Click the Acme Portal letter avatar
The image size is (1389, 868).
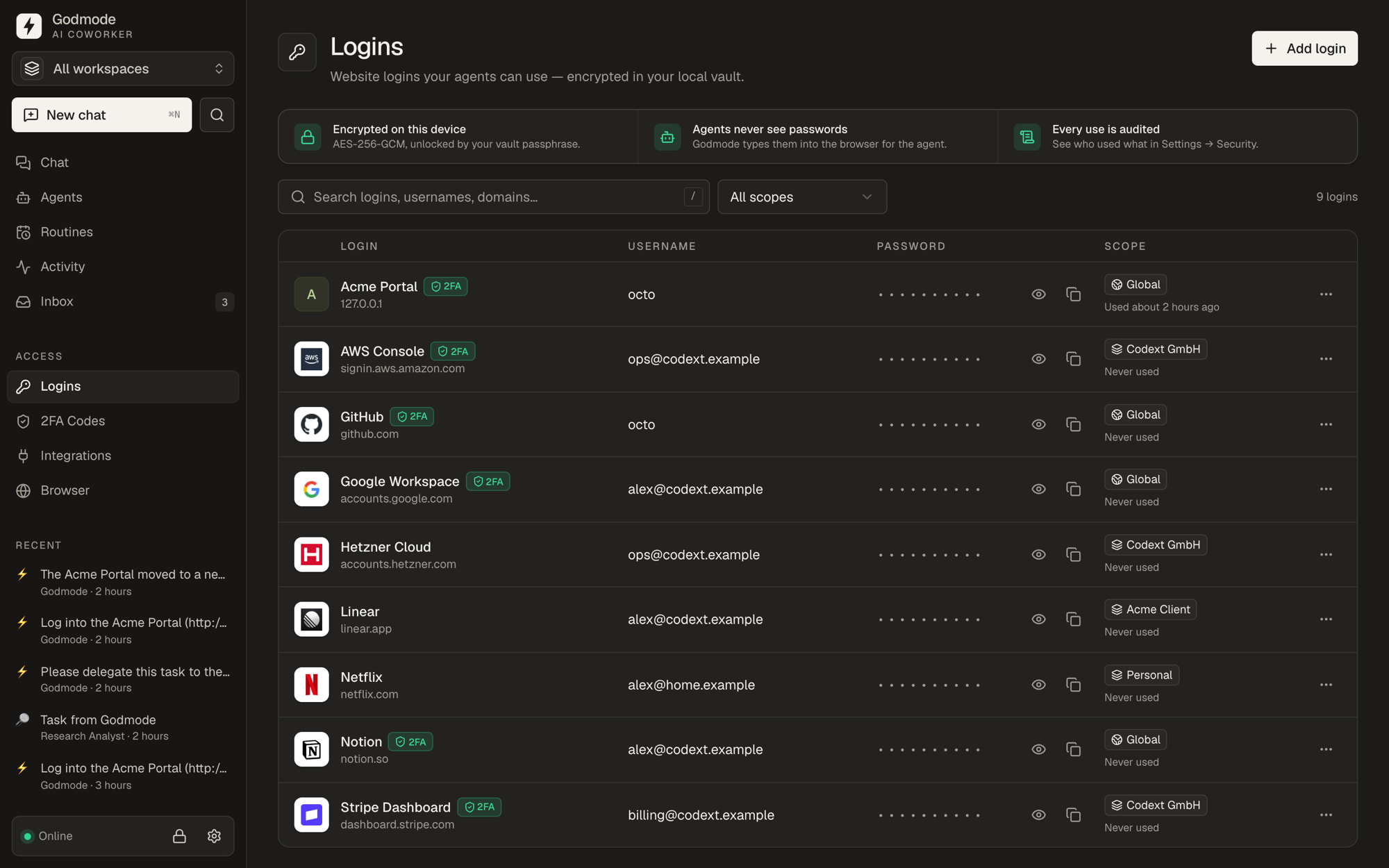coord(311,294)
